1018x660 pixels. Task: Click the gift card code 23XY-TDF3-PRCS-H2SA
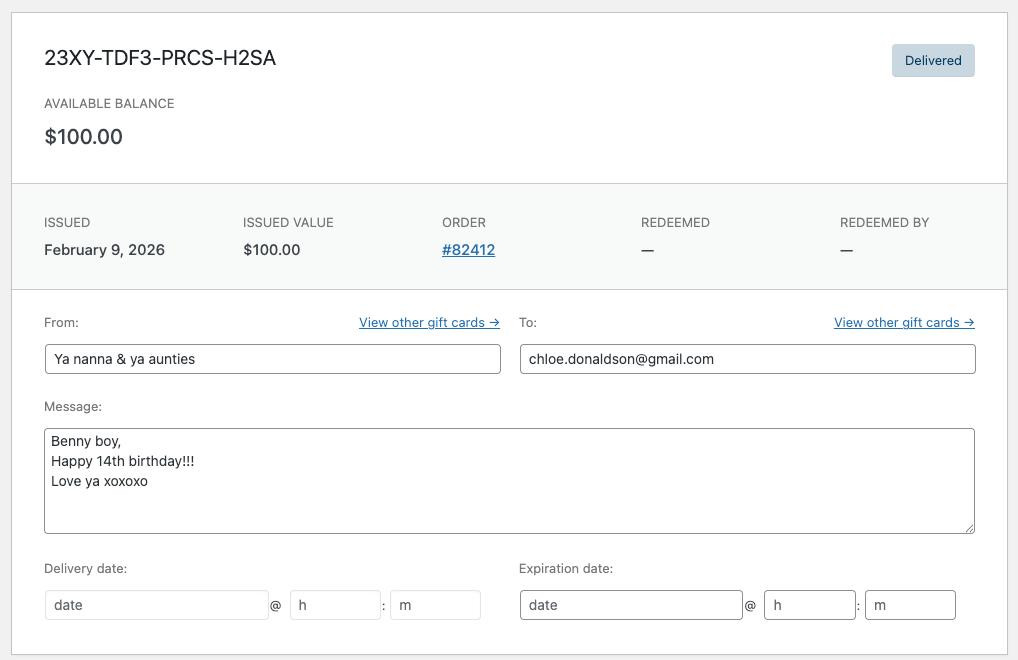pyautogui.click(x=160, y=58)
